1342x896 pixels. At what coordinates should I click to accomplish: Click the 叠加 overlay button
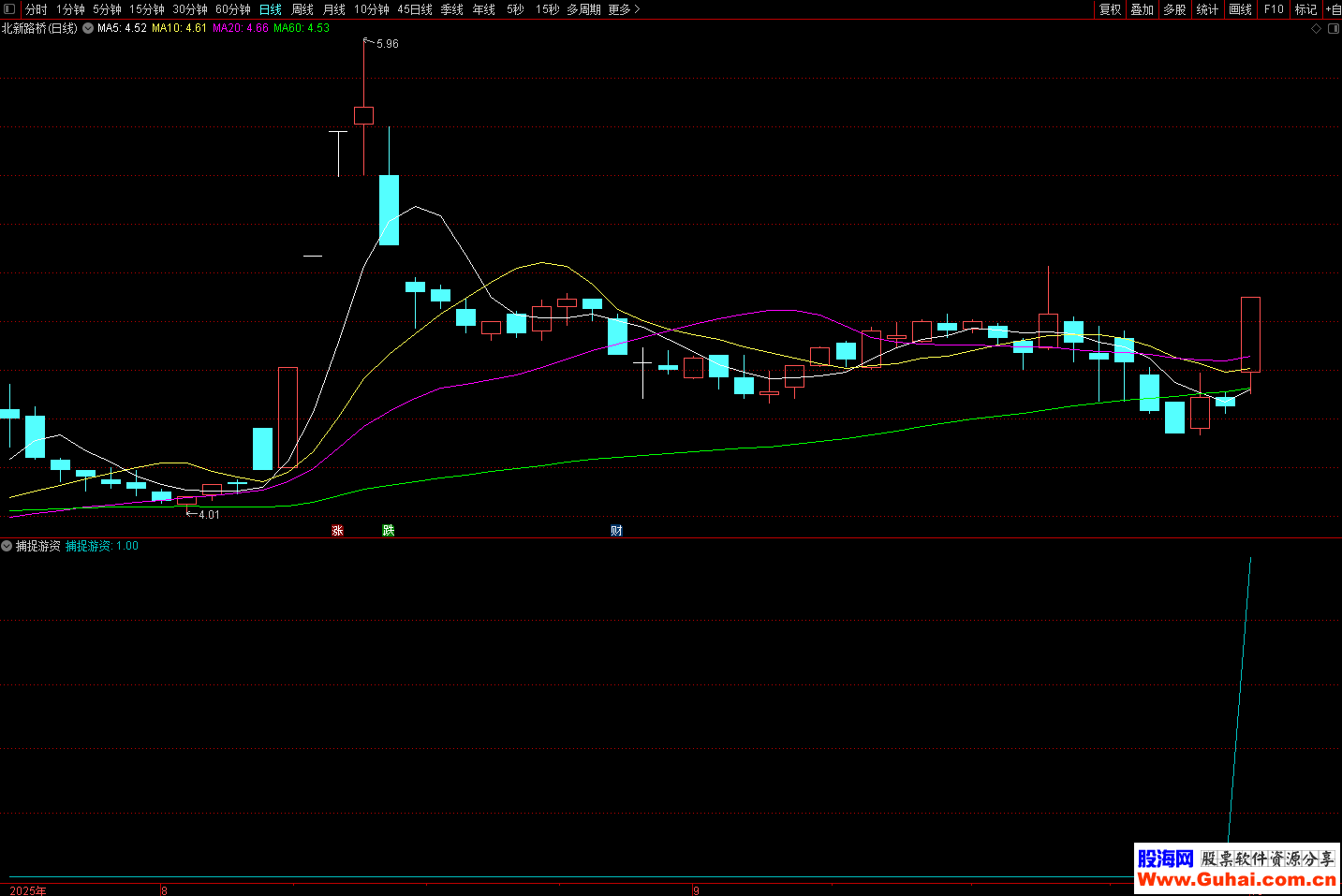(1142, 9)
